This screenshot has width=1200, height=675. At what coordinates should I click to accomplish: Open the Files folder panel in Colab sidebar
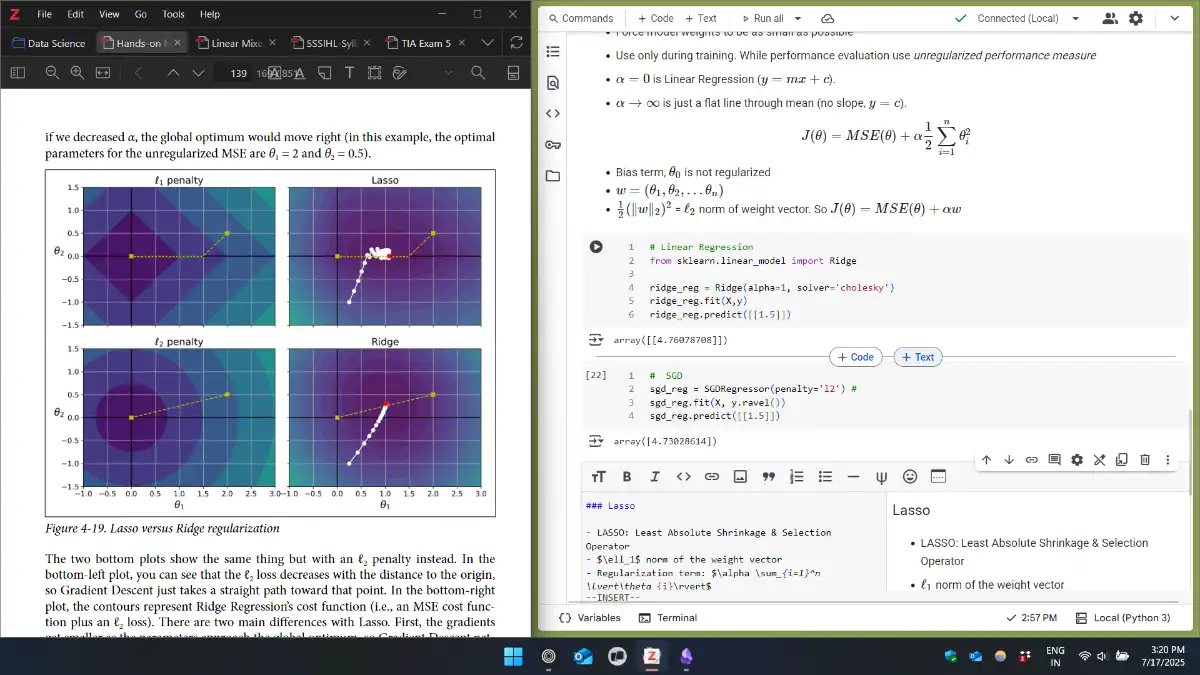coord(553,176)
